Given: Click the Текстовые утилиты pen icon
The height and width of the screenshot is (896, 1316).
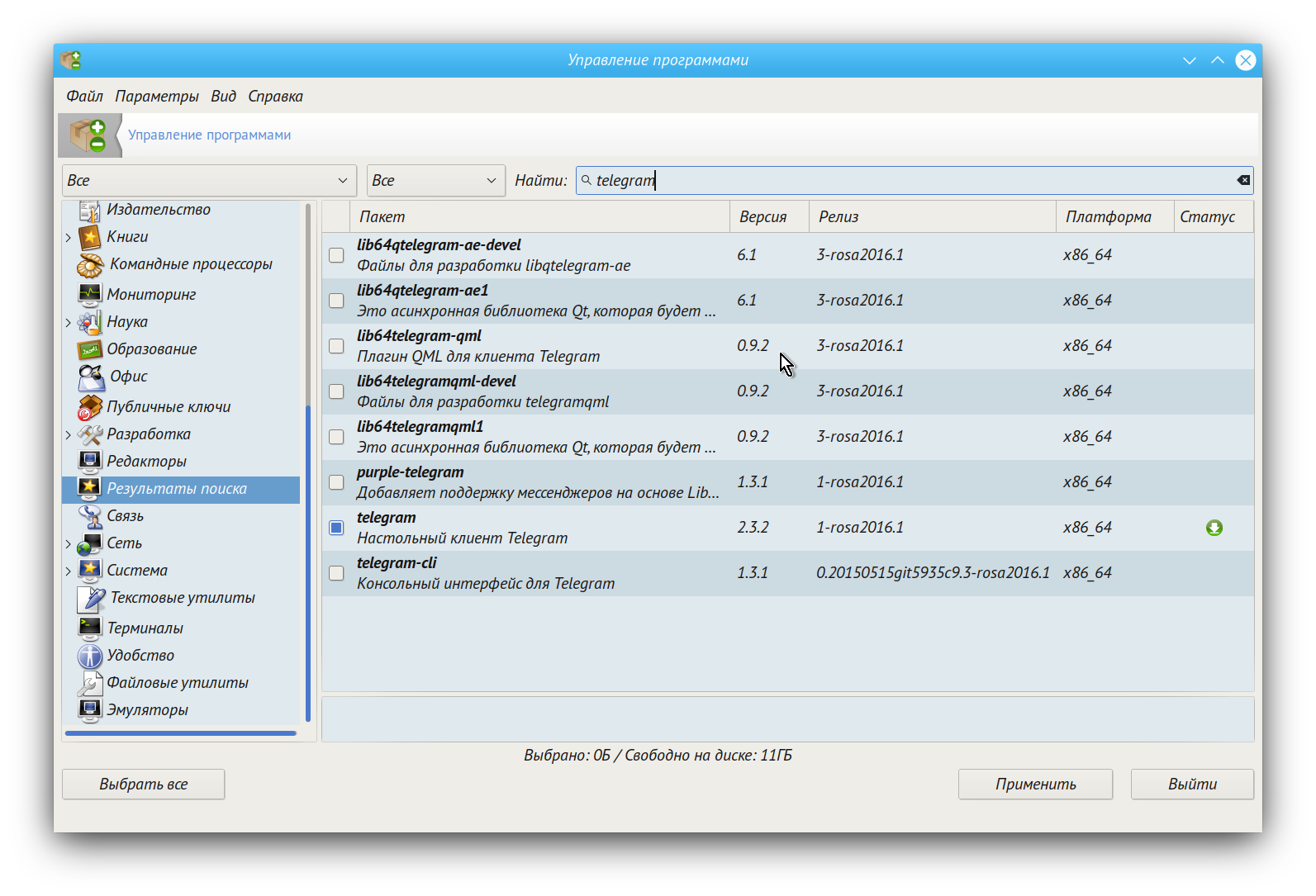Looking at the screenshot, I should pos(91,599).
